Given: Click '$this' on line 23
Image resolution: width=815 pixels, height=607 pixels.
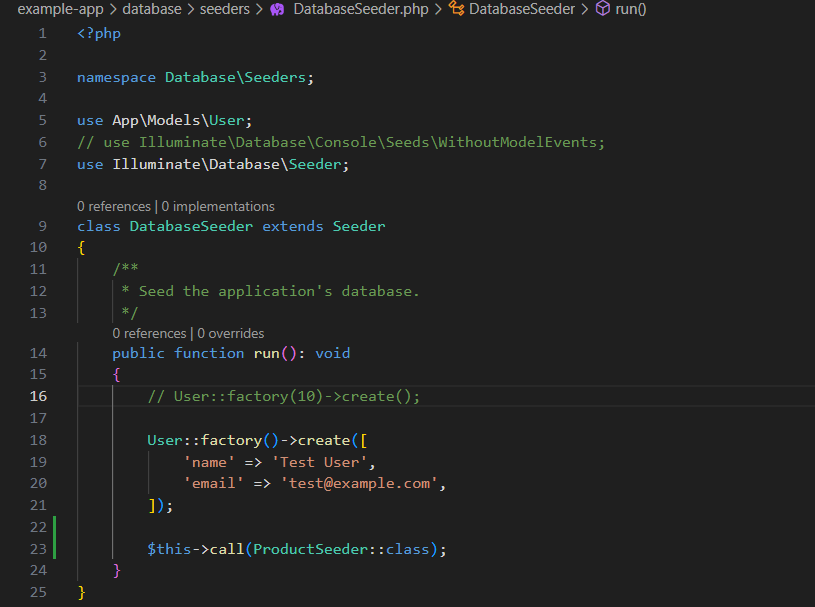Looking at the screenshot, I should (169, 549).
